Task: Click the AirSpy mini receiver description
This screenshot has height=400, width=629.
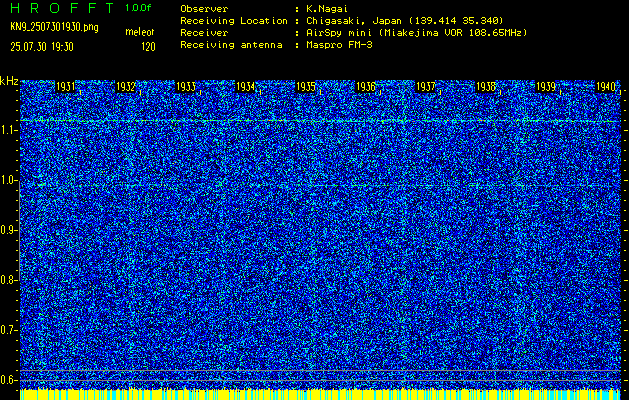Action: point(417,33)
